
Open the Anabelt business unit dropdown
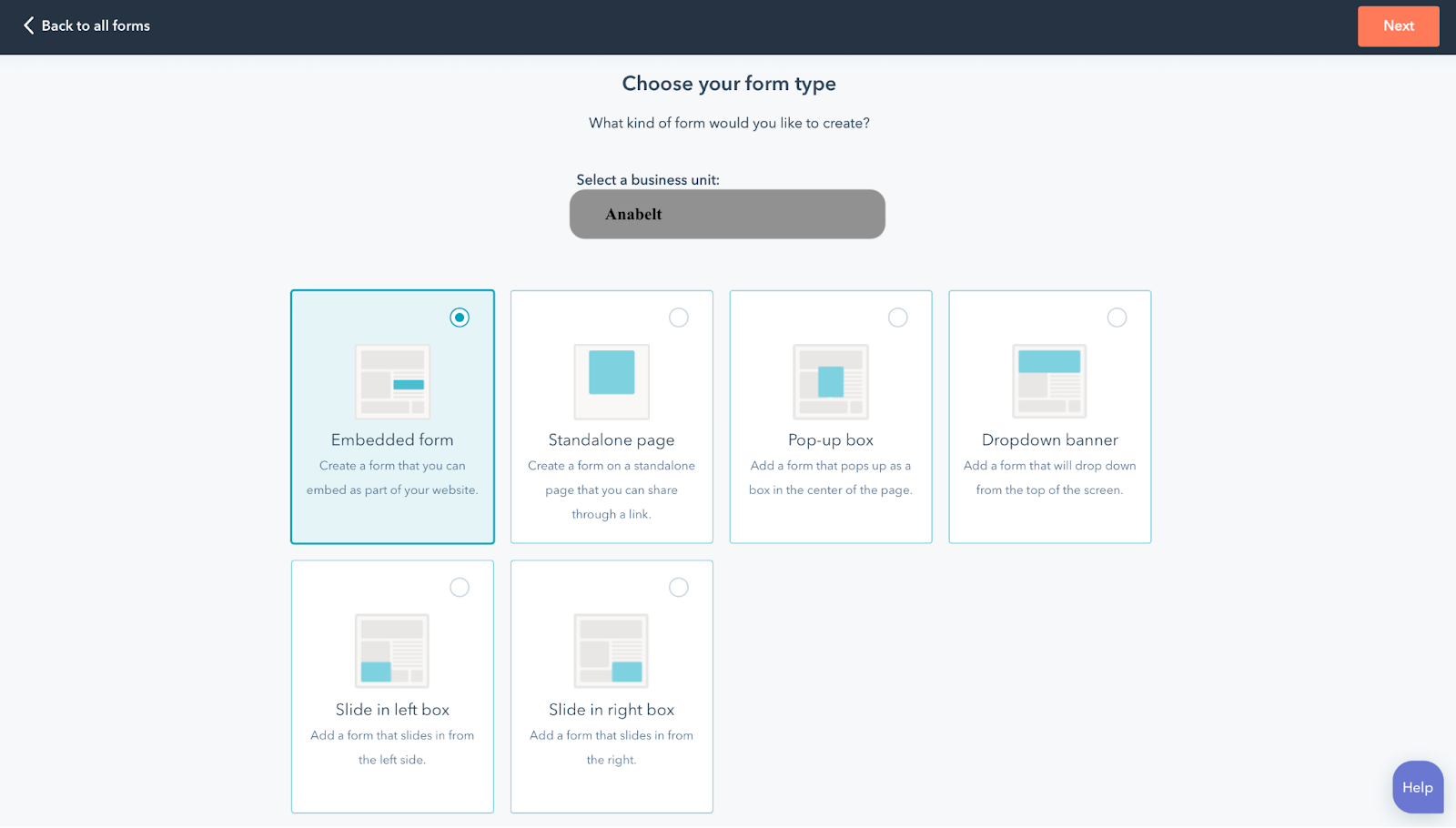(x=727, y=215)
